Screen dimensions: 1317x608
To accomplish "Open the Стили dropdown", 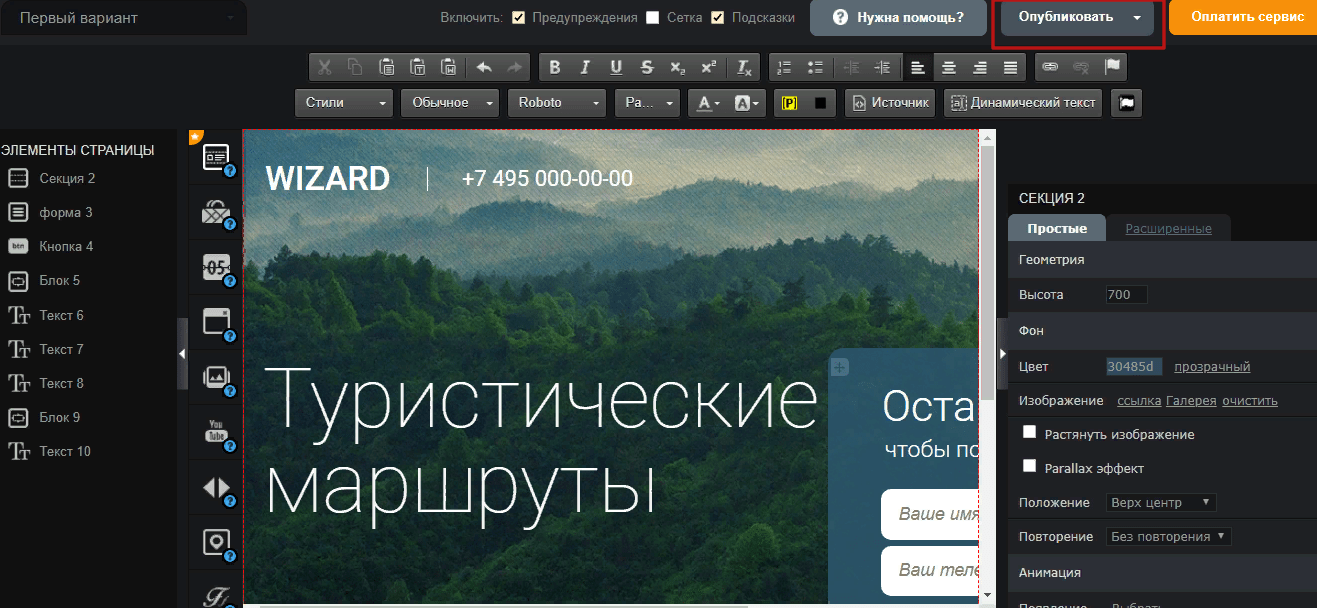I will click(344, 102).
